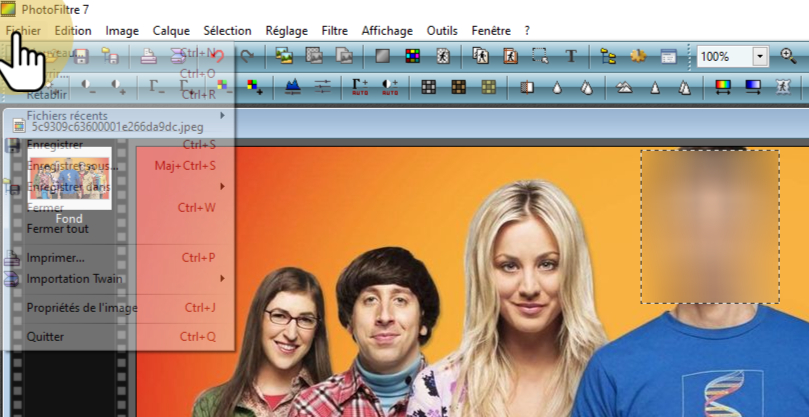Viewport: 809px width, 417px height.
Task: Open the ? help menu
Action: coord(527,30)
